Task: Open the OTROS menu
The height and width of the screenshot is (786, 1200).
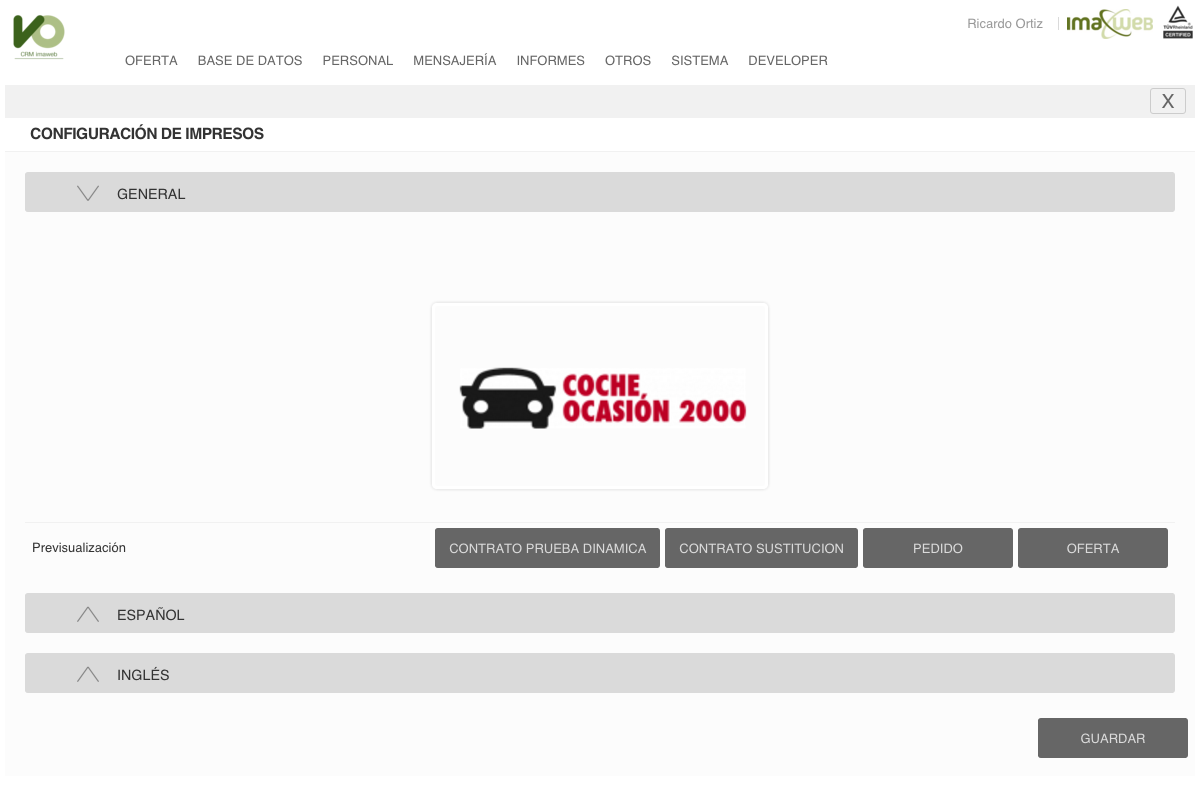Action: click(628, 60)
